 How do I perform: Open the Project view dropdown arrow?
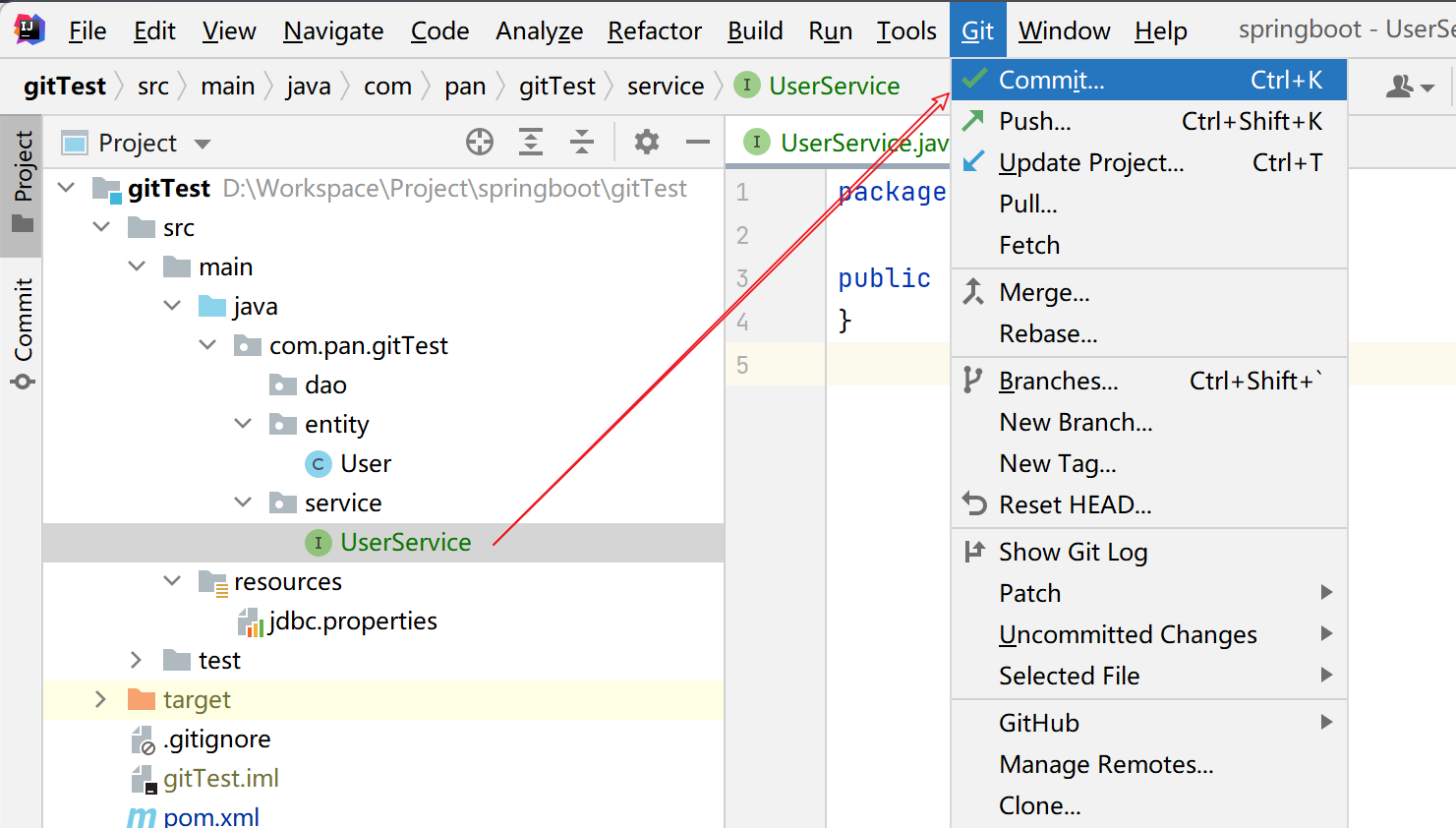(x=203, y=144)
